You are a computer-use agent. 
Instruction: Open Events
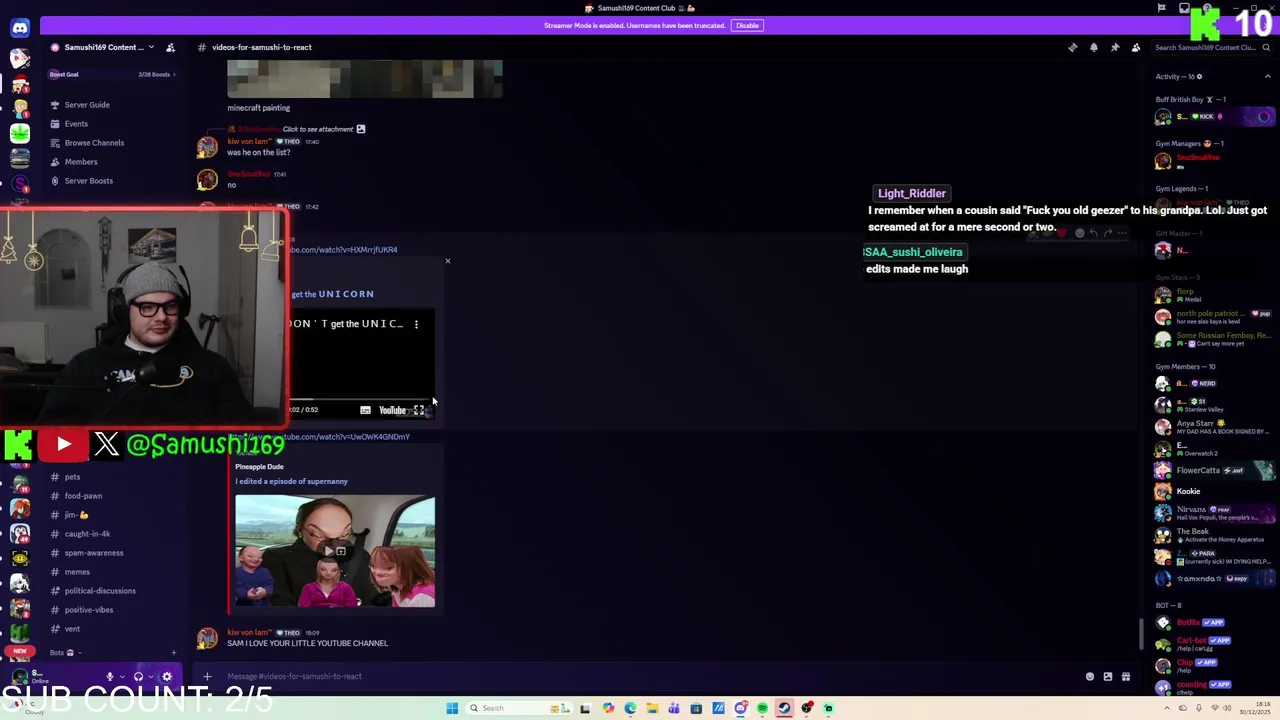point(76,124)
